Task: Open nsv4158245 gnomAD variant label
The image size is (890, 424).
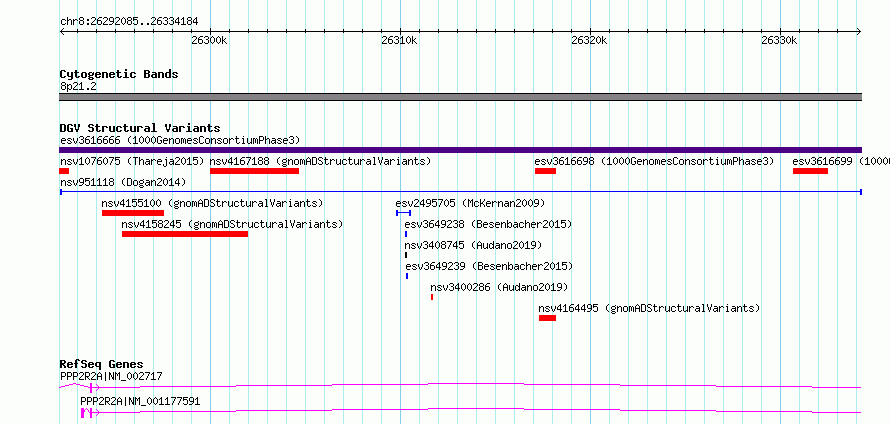Action: point(232,224)
